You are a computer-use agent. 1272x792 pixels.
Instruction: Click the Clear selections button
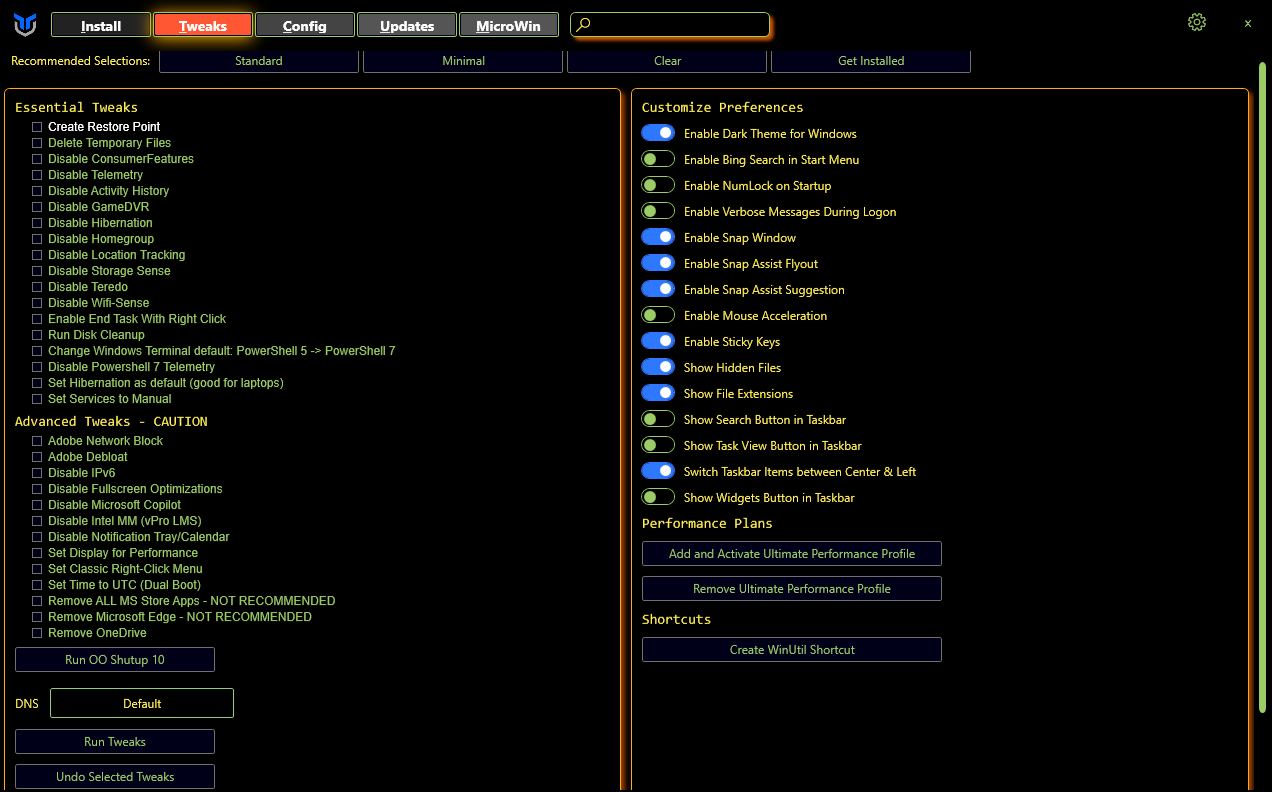pos(667,61)
